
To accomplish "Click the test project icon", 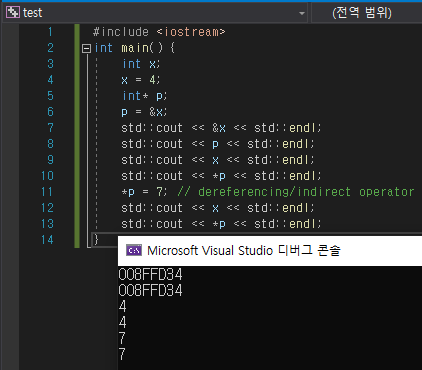I will pyautogui.click(x=13, y=13).
